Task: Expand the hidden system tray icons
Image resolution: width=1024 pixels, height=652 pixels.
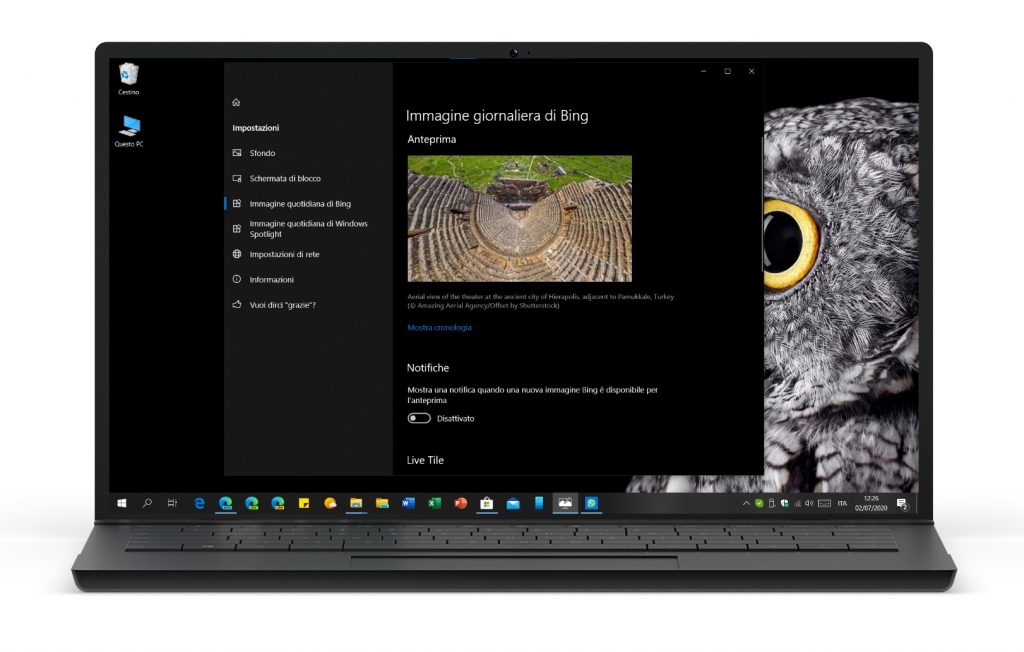Action: tap(746, 503)
